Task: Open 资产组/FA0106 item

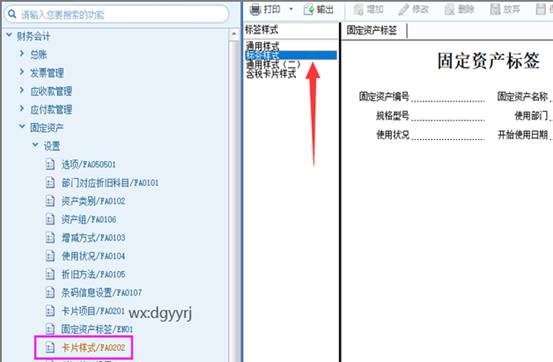Action: click(89, 219)
